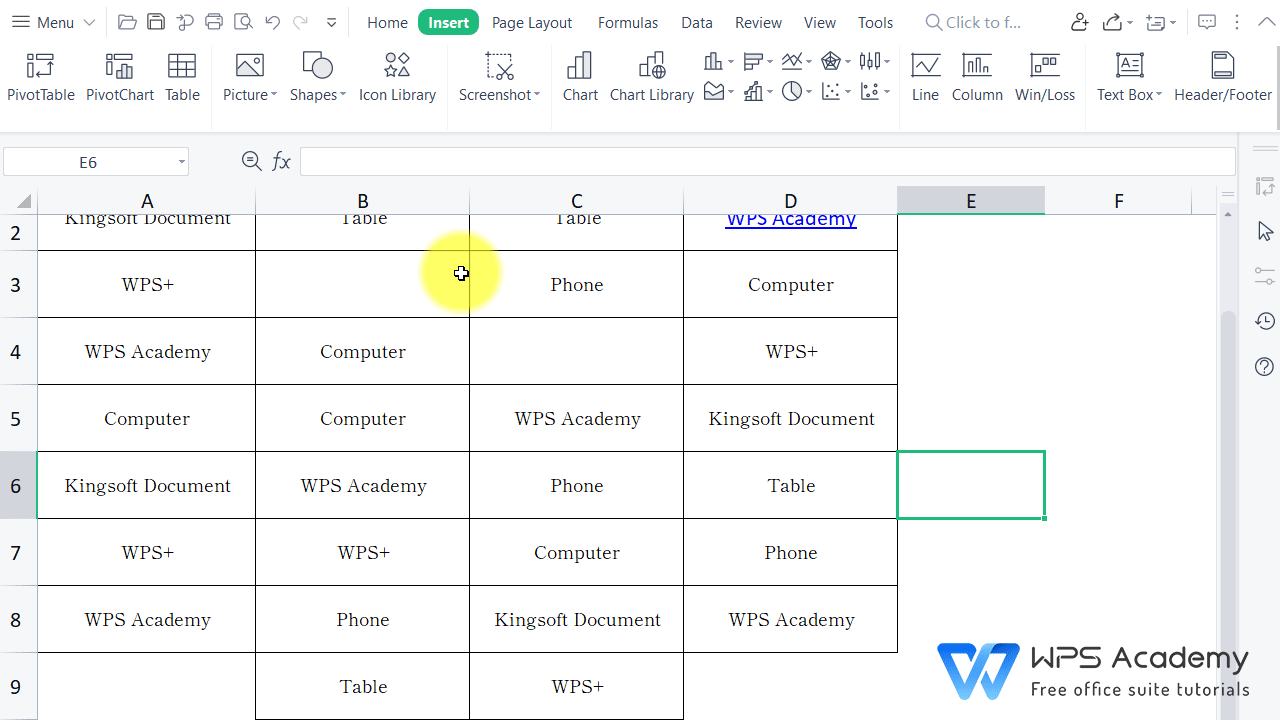This screenshot has height=720, width=1280.
Task: Insert a bubble chart
Action: click(x=870, y=92)
